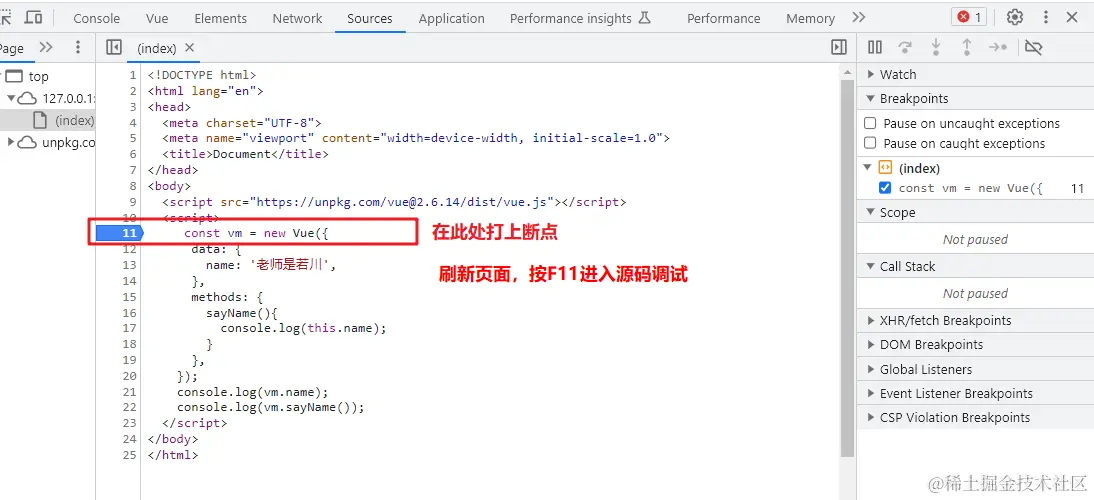Step into next function call
Screen dimensions: 1094x500
point(936,47)
